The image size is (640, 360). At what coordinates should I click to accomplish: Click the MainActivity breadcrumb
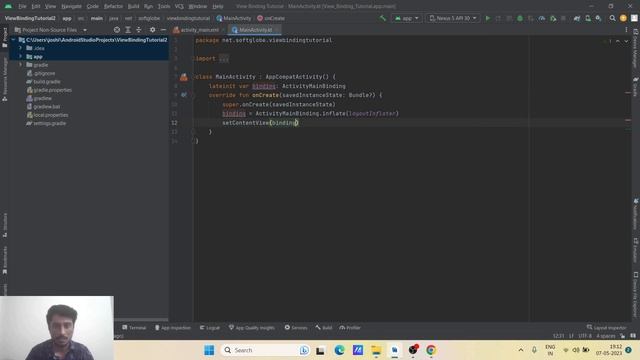234,18
